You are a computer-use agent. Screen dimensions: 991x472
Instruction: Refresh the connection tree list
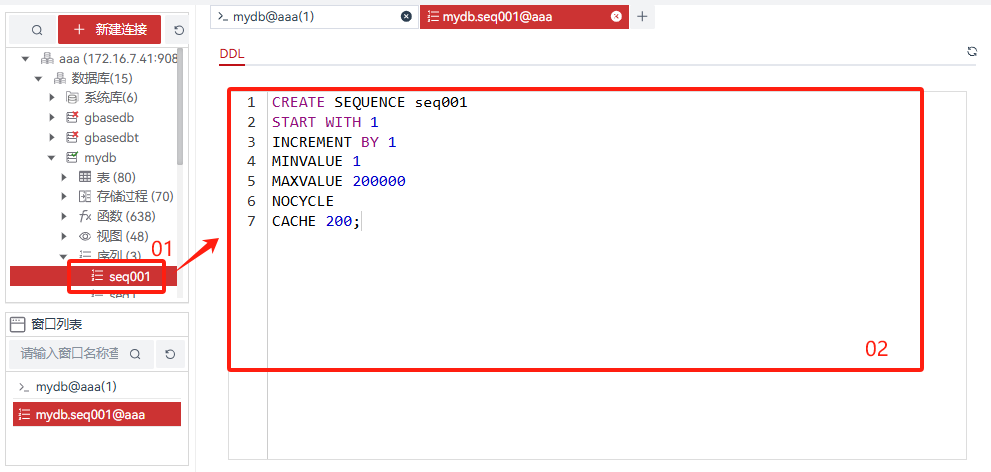coord(179,30)
